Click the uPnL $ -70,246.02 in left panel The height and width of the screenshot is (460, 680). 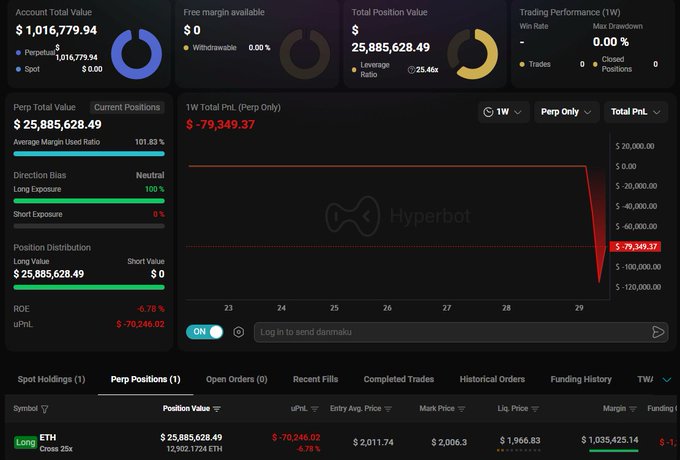click(x=141, y=324)
